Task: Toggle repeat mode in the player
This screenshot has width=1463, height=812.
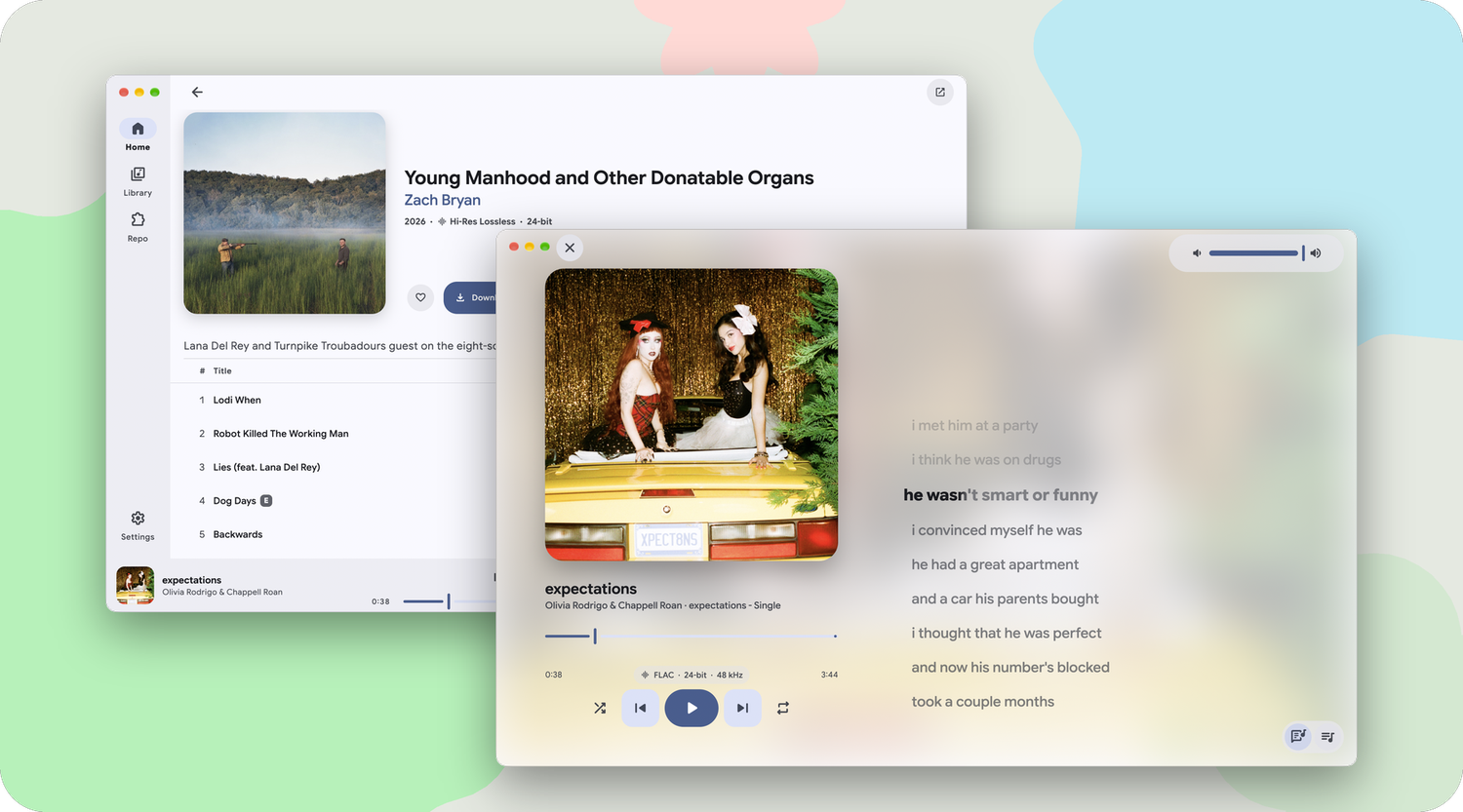Action: click(x=783, y=708)
